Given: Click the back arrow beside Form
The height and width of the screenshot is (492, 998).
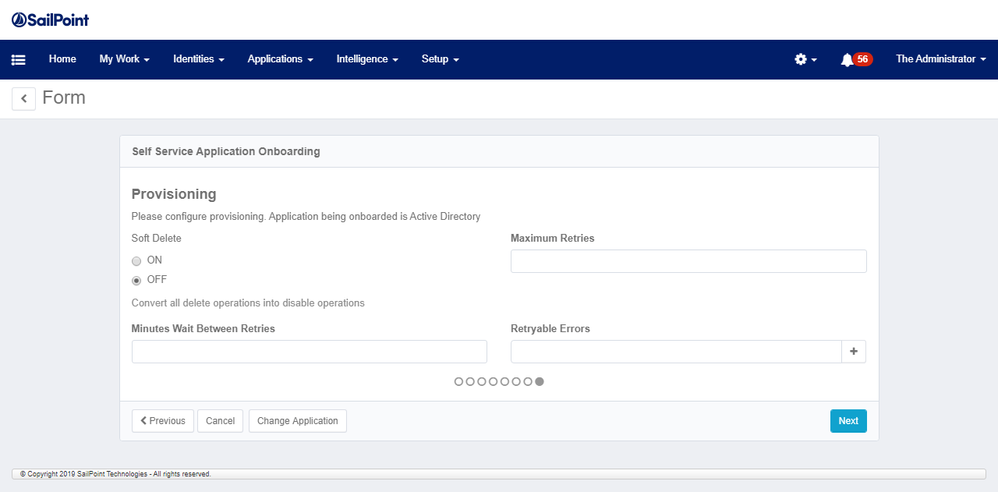Looking at the screenshot, I should click(x=24, y=98).
